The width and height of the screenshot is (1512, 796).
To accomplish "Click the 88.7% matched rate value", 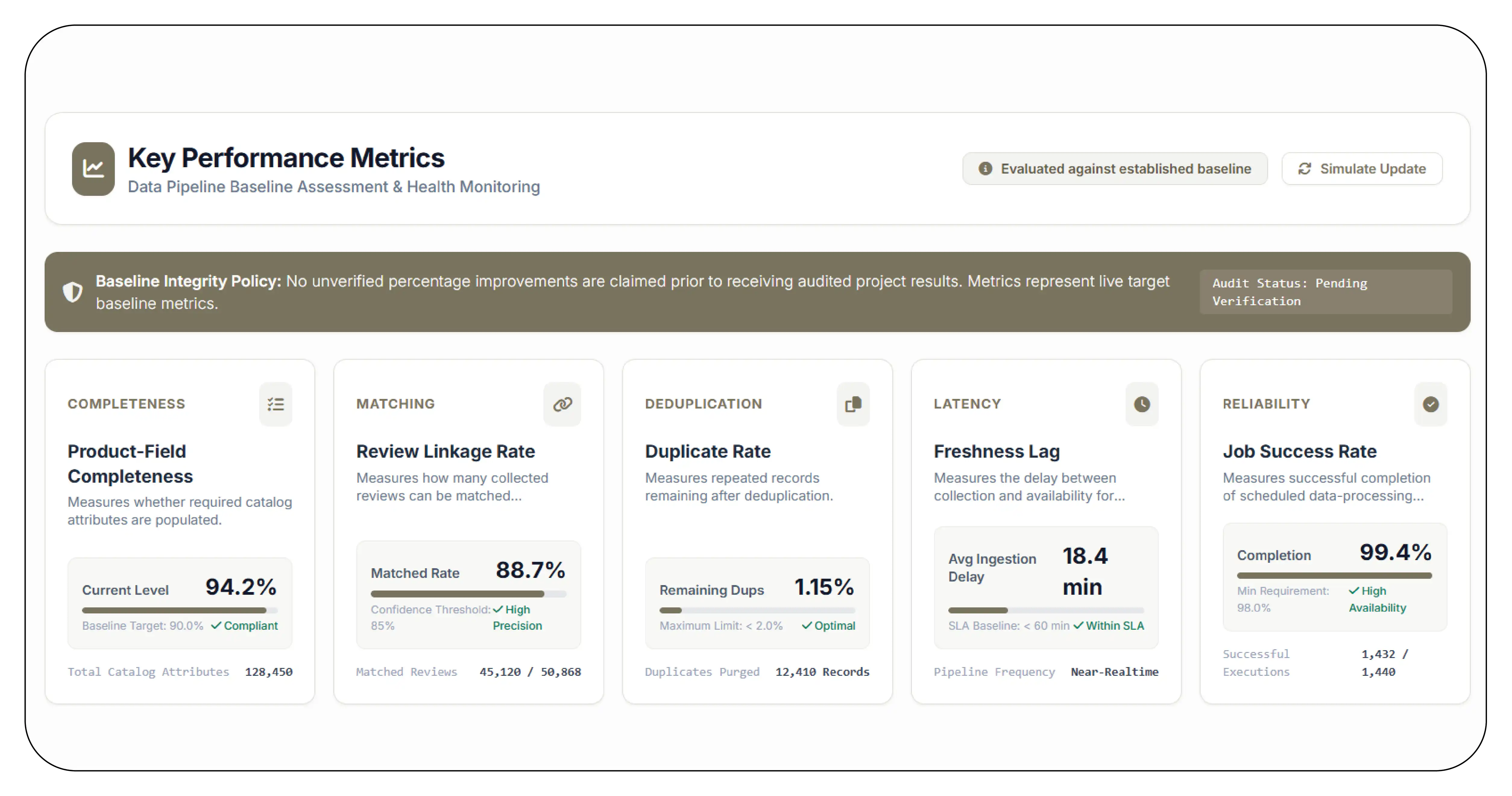I will pyautogui.click(x=530, y=570).
